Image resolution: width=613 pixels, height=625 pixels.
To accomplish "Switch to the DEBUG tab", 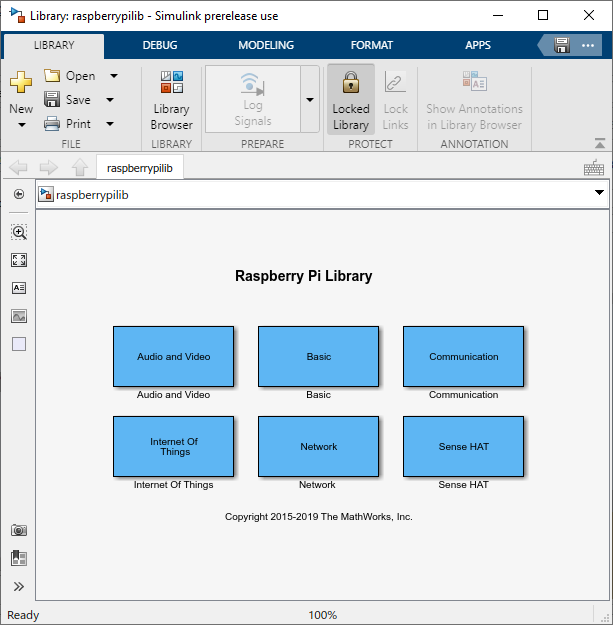I will [x=160, y=46].
